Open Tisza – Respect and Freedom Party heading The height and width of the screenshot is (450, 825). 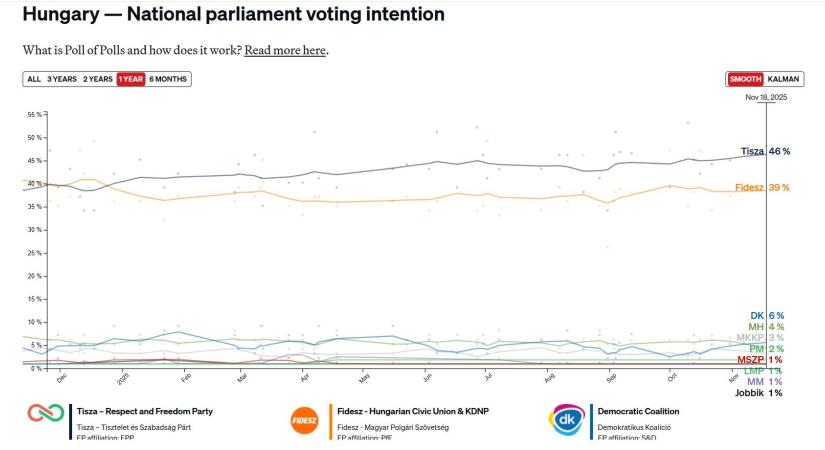tap(145, 411)
